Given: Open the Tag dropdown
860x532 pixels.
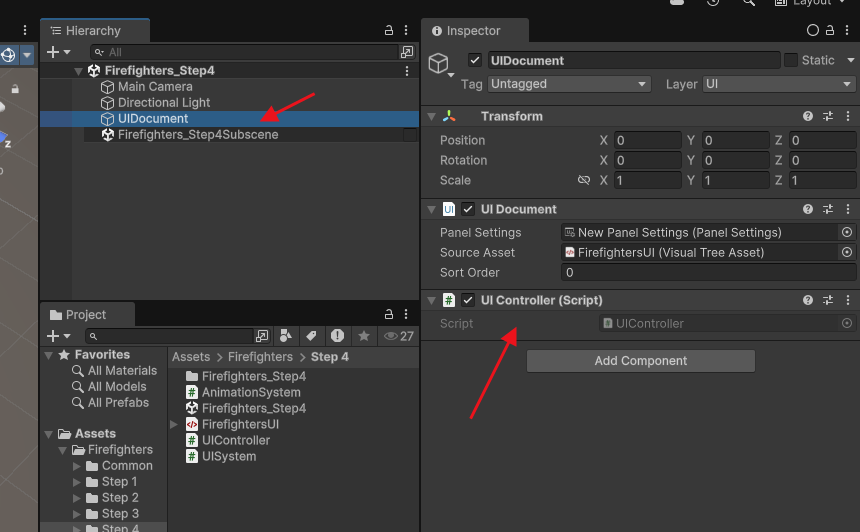Looking at the screenshot, I should point(569,84).
